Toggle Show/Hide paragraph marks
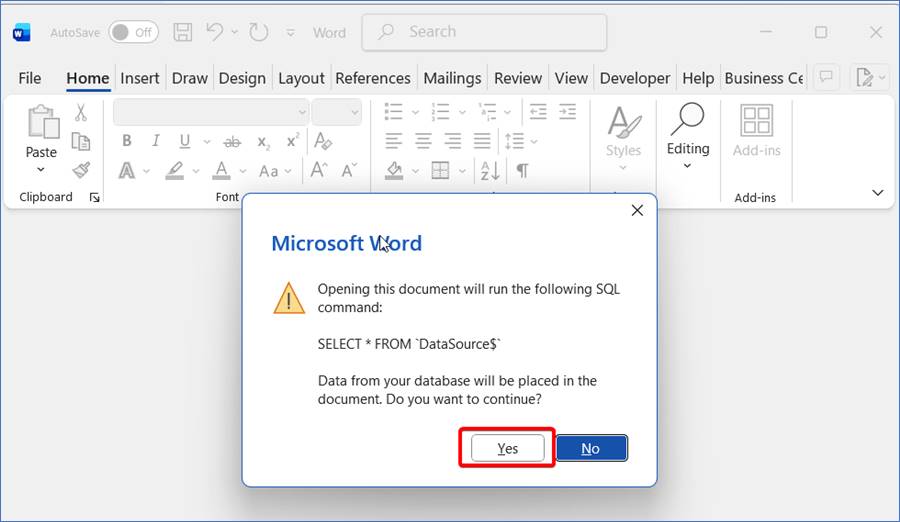This screenshot has width=900, height=522. 522,171
